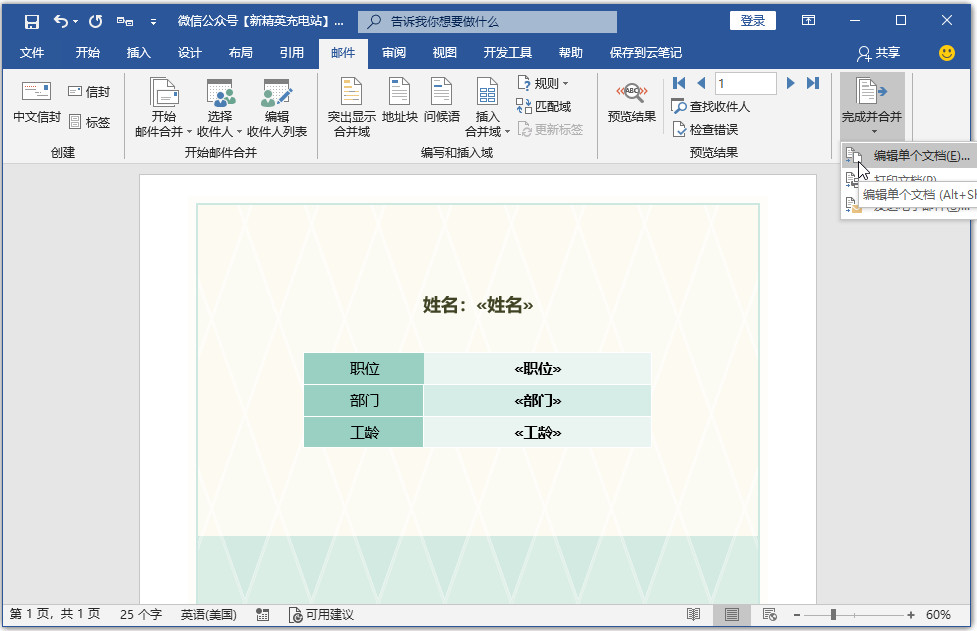
Task: Click the Undo icon on quick access toolbar
Action: click(x=59, y=20)
